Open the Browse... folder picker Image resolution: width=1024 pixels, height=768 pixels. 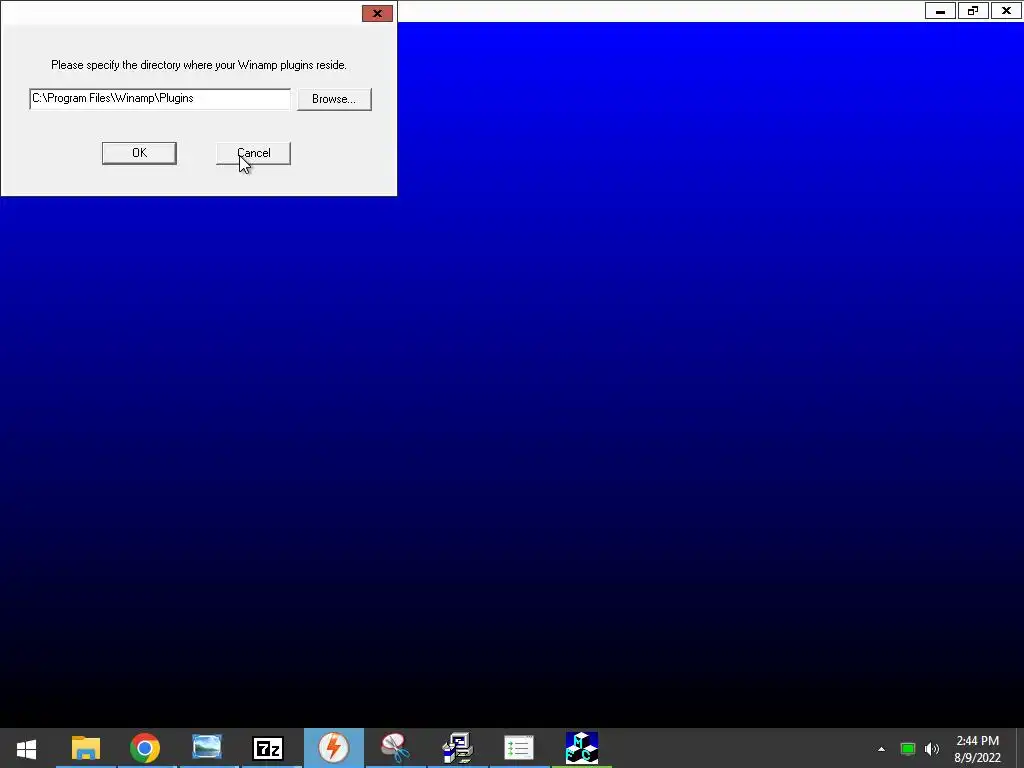(334, 99)
